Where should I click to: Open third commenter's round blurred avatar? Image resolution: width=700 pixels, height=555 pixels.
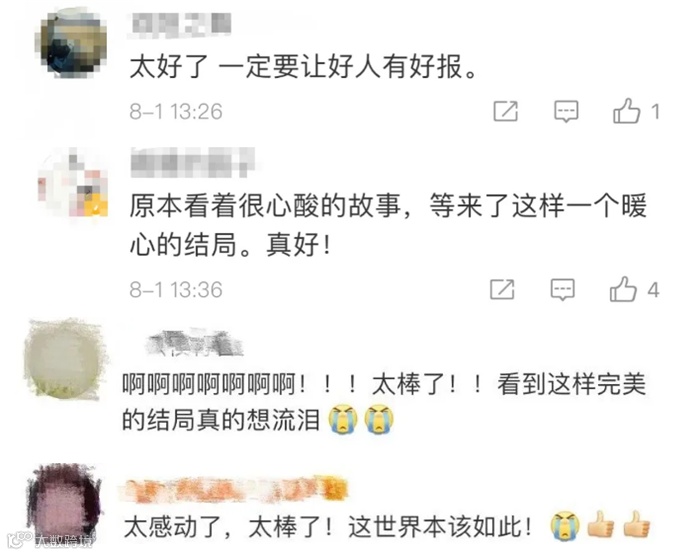63,359
